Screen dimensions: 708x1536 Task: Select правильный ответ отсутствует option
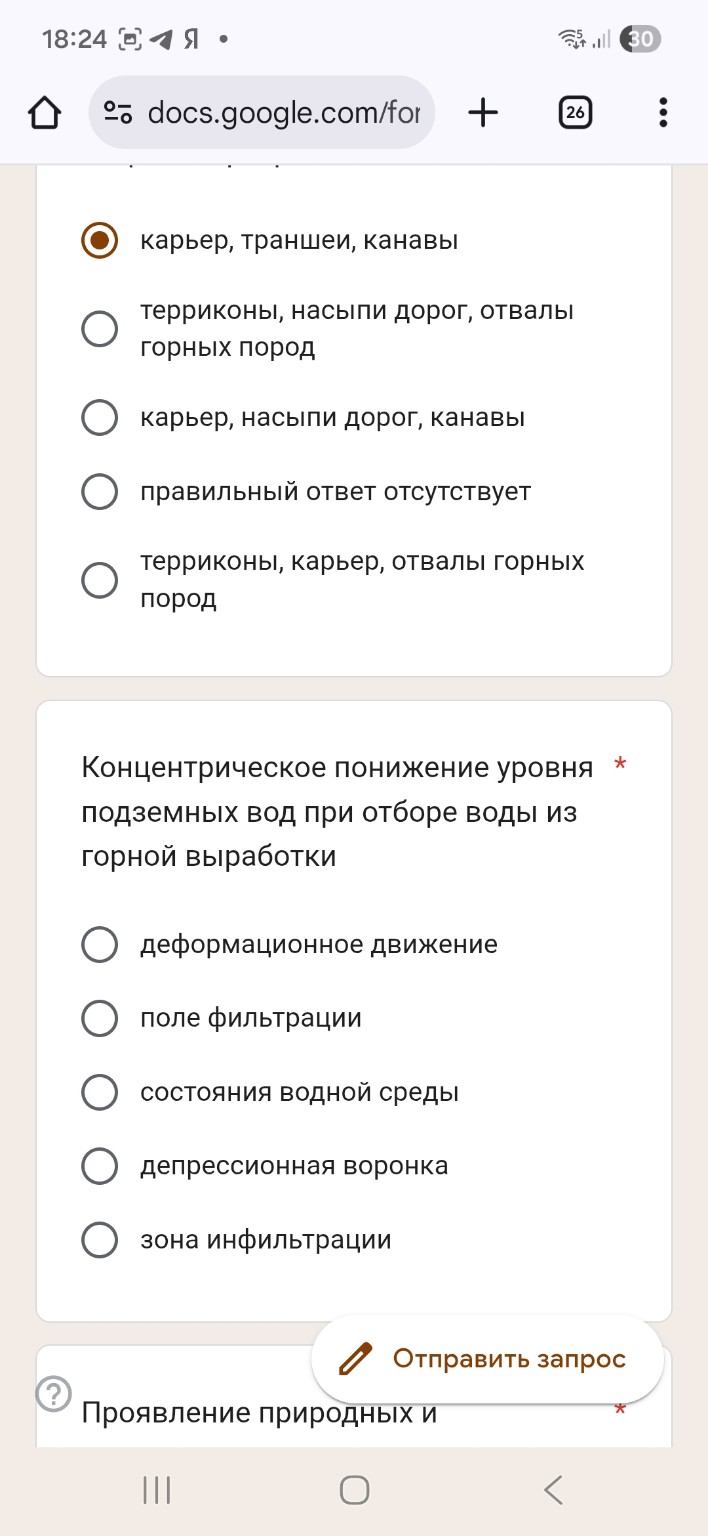click(x=100, y=491)
